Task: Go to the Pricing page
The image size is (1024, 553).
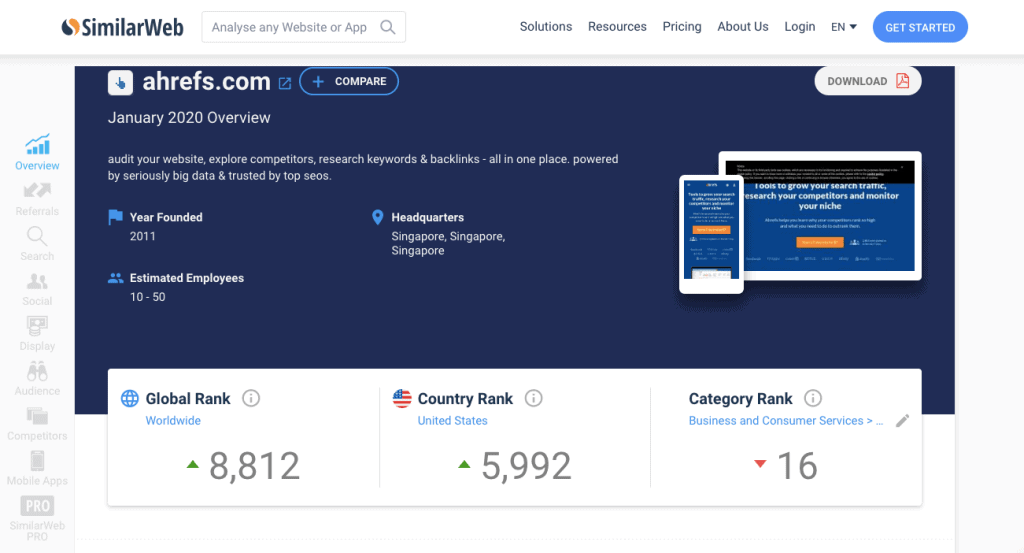Action: point(682,27)
